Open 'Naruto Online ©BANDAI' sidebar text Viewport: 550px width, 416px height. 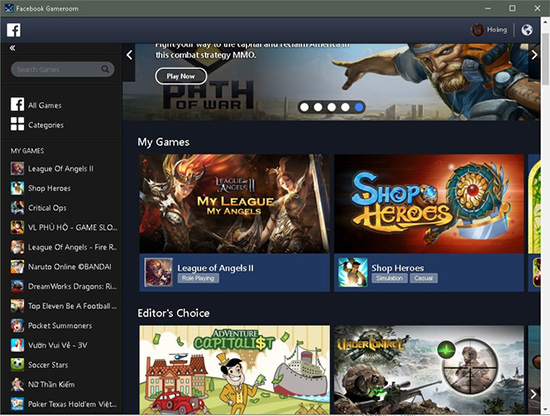69,267
